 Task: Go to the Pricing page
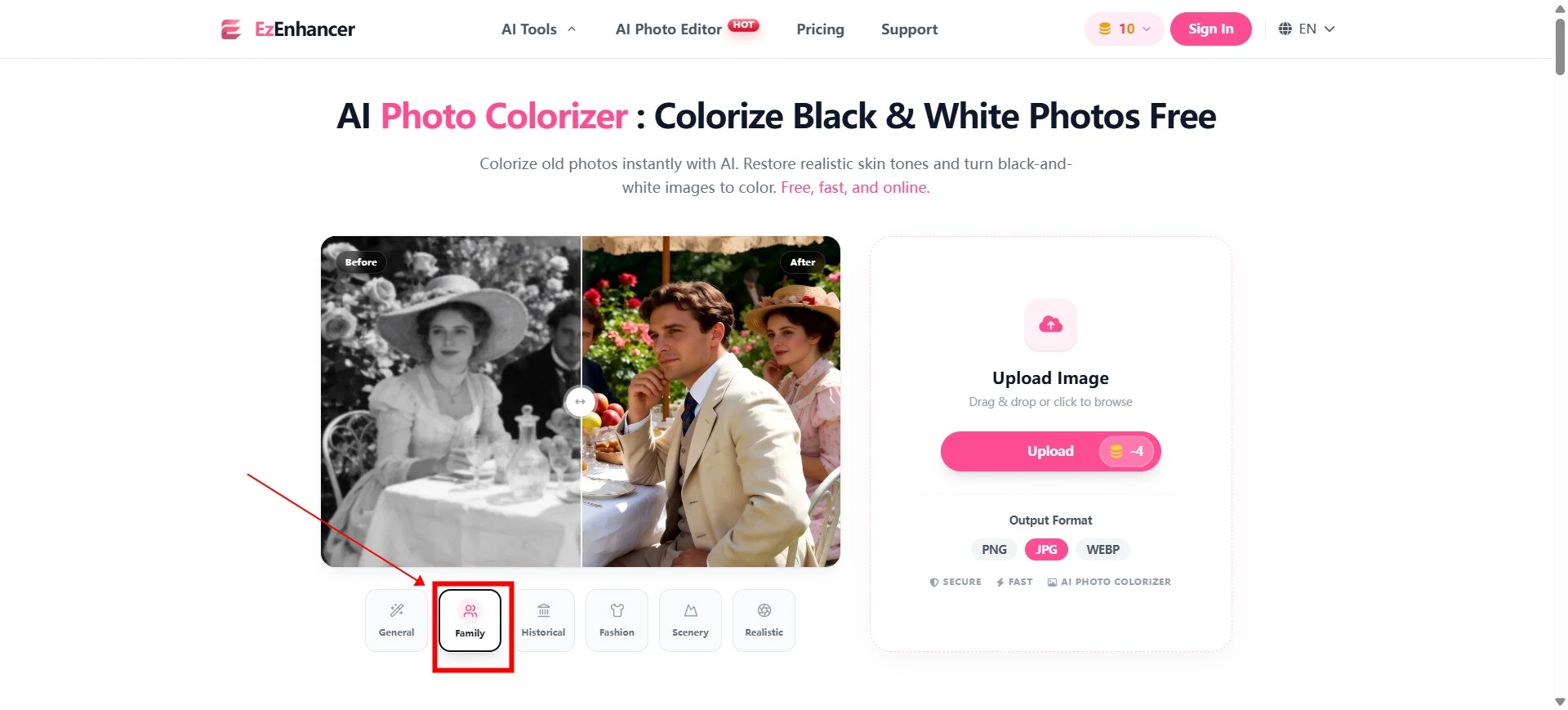(x=820, y=29)
